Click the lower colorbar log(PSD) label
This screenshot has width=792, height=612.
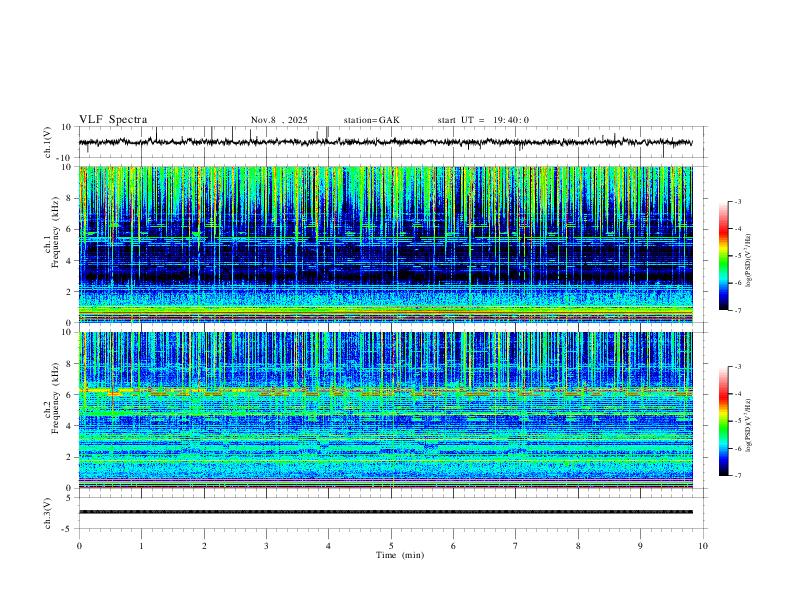(x=749, y=425)
